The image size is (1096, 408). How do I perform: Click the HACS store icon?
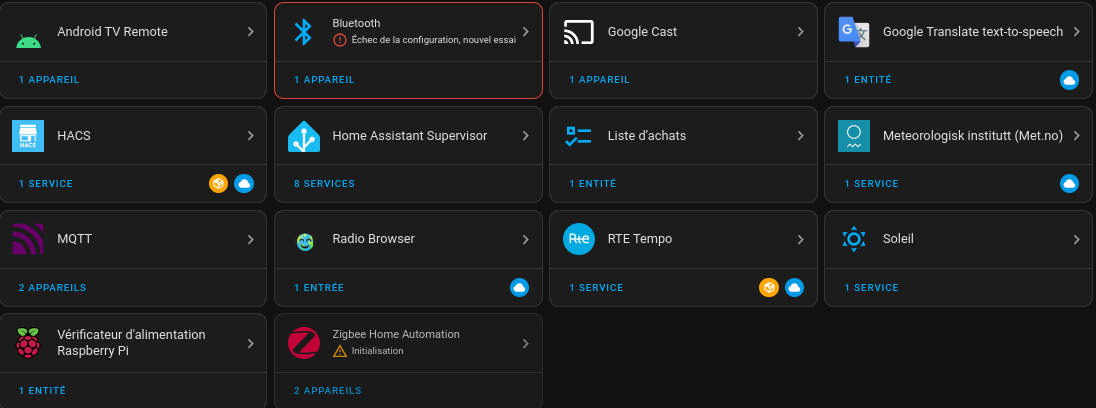tap(28, 136)
